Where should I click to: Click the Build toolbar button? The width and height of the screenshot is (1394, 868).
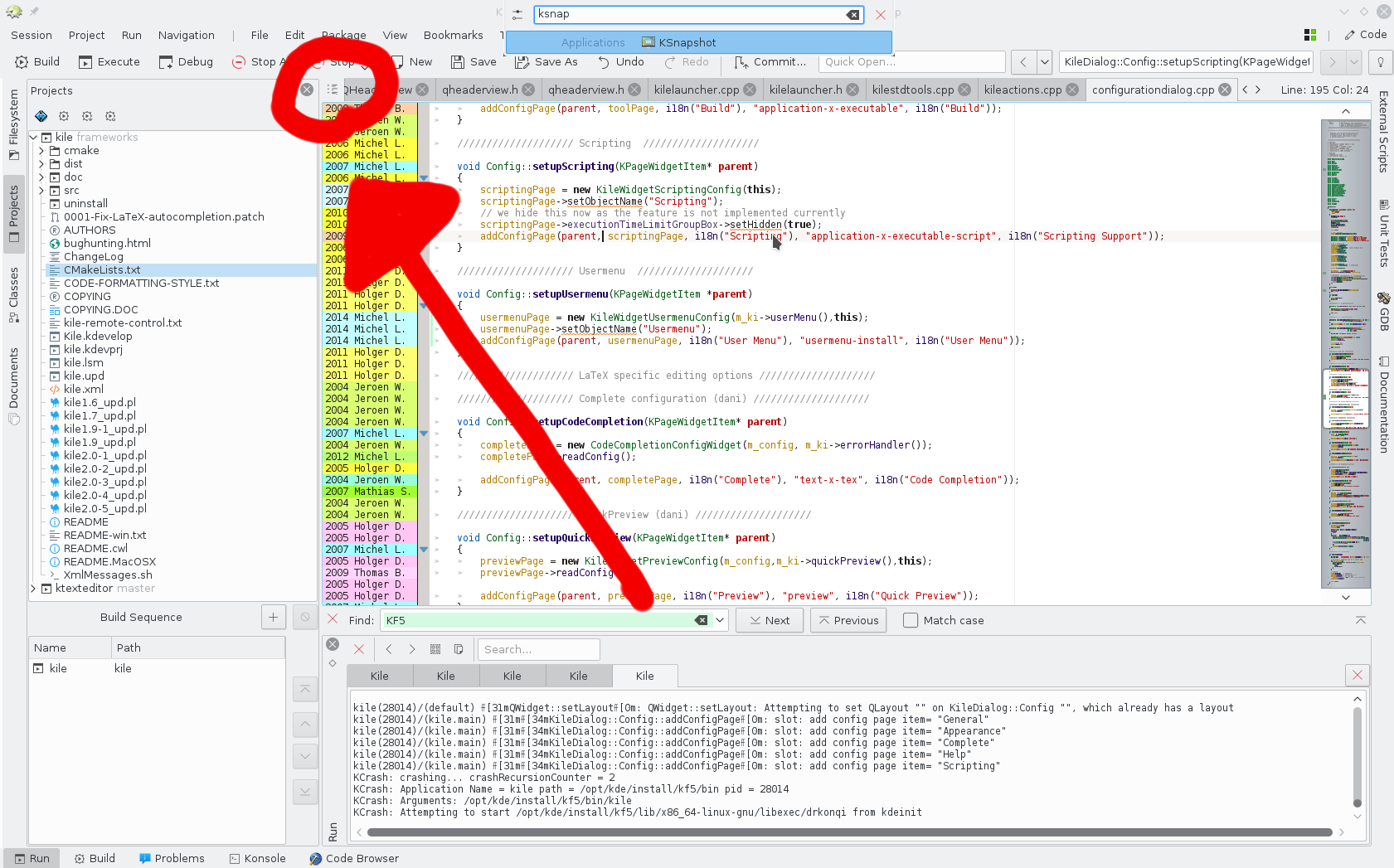(x=36, y=61)
